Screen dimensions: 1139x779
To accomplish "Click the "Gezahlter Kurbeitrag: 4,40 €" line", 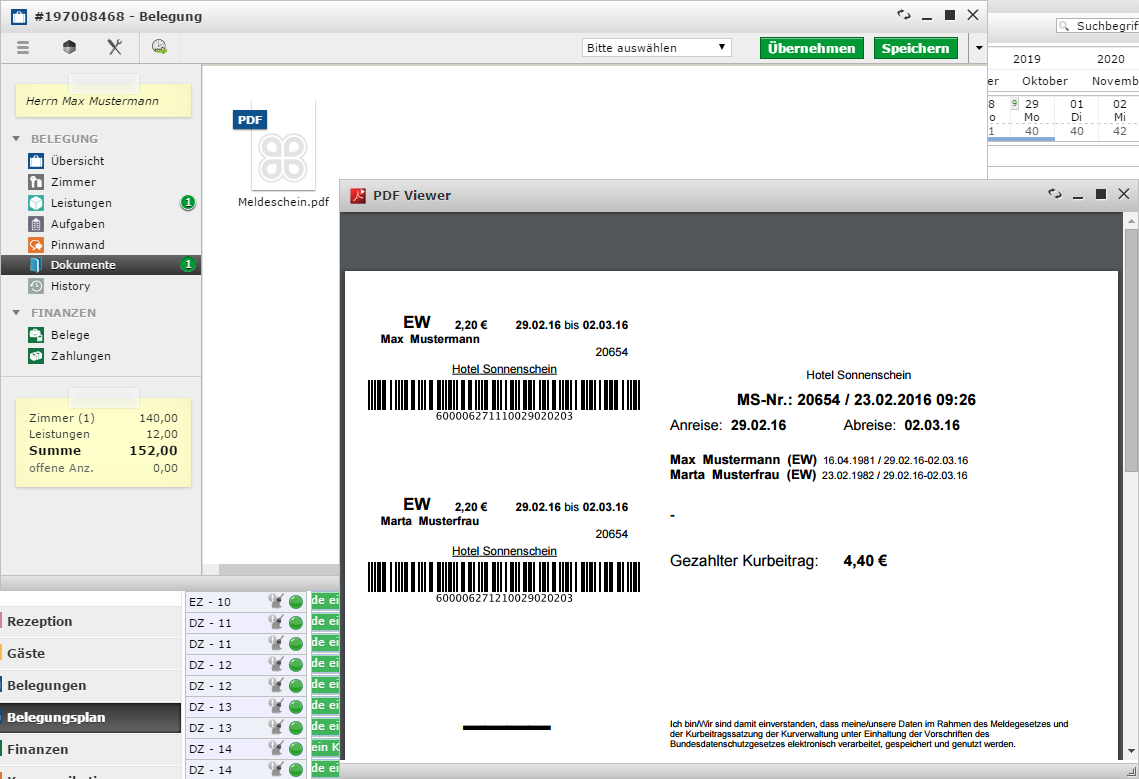I will [x=778, y=561].
